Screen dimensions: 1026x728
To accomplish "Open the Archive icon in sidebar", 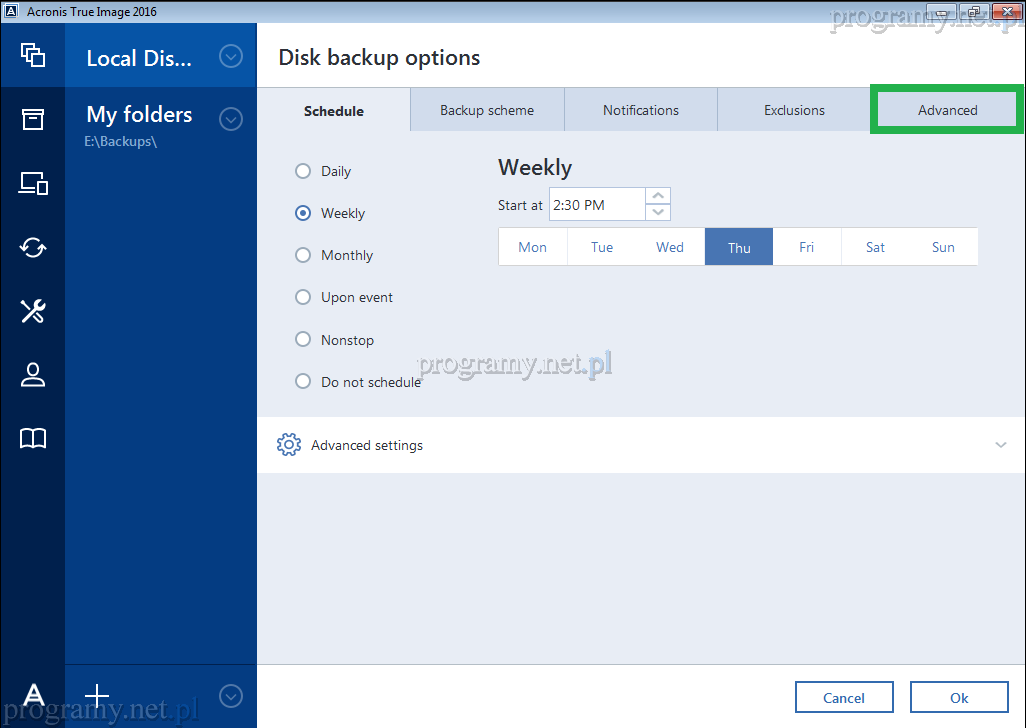I will (33, 119).
